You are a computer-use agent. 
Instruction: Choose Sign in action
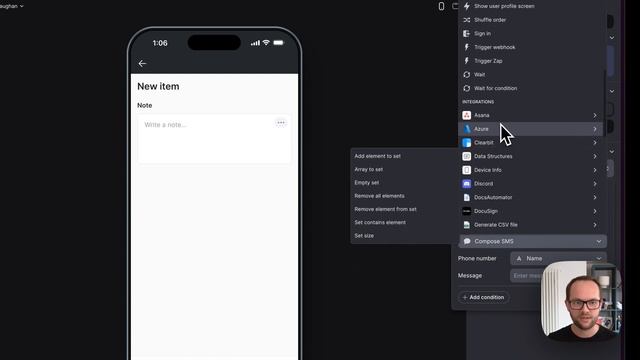coord(482,33)
